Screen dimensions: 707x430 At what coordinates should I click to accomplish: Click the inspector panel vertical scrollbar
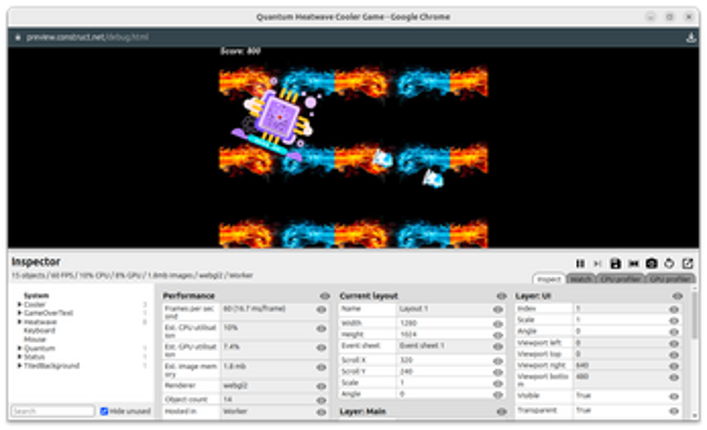click(x=695, y=316)
